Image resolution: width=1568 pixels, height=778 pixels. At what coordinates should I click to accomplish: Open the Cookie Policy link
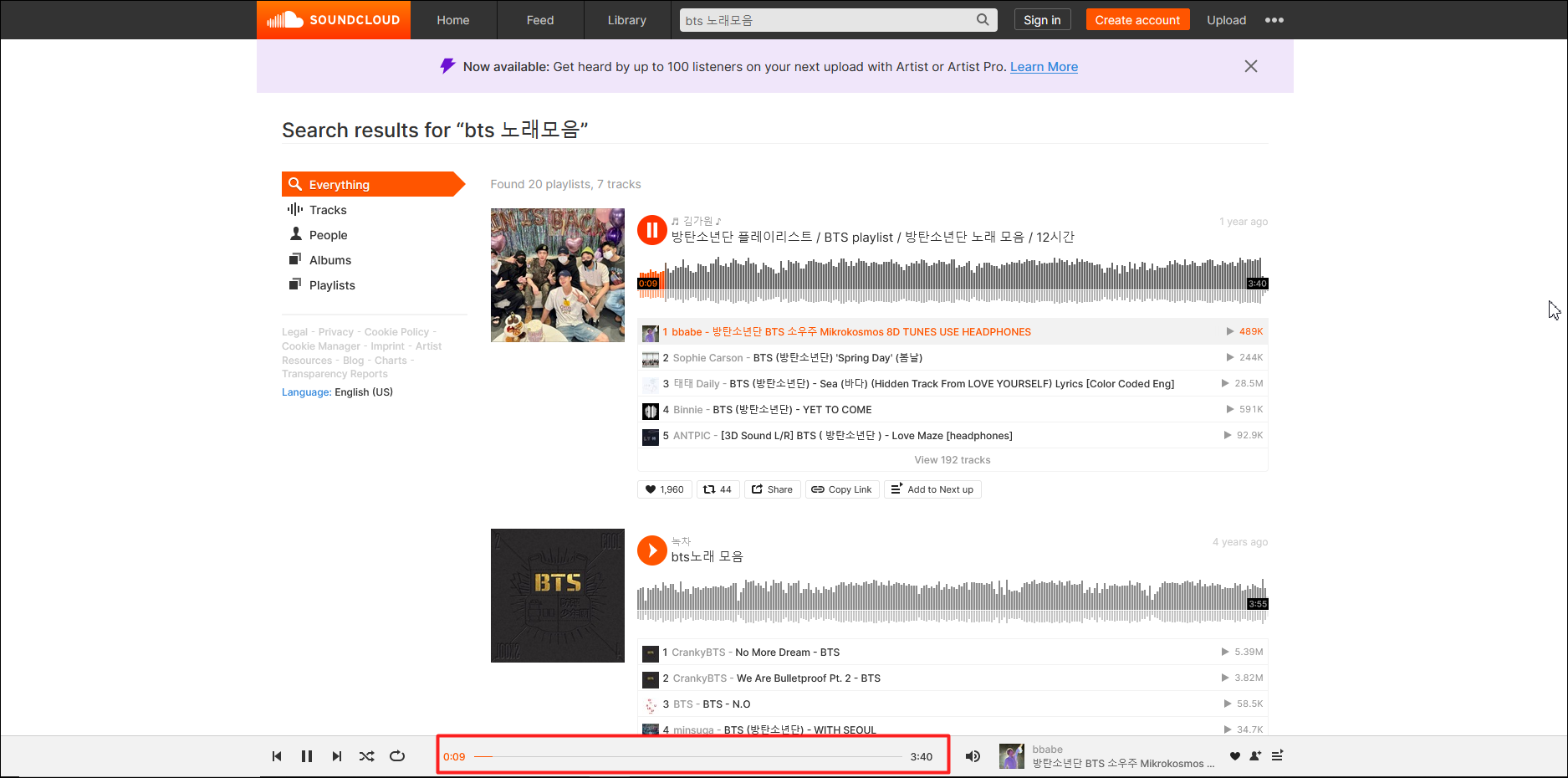pos(396,332)
